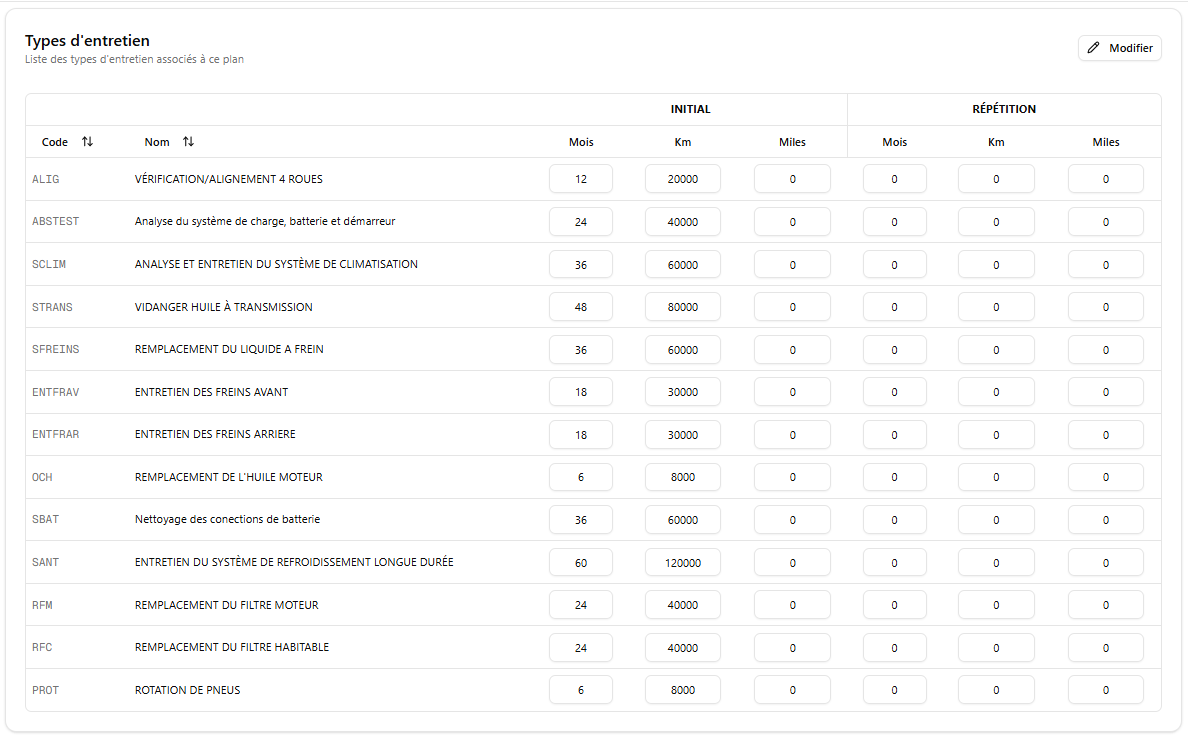Select initial Km field for SANT row

click(x=682, y=563)
